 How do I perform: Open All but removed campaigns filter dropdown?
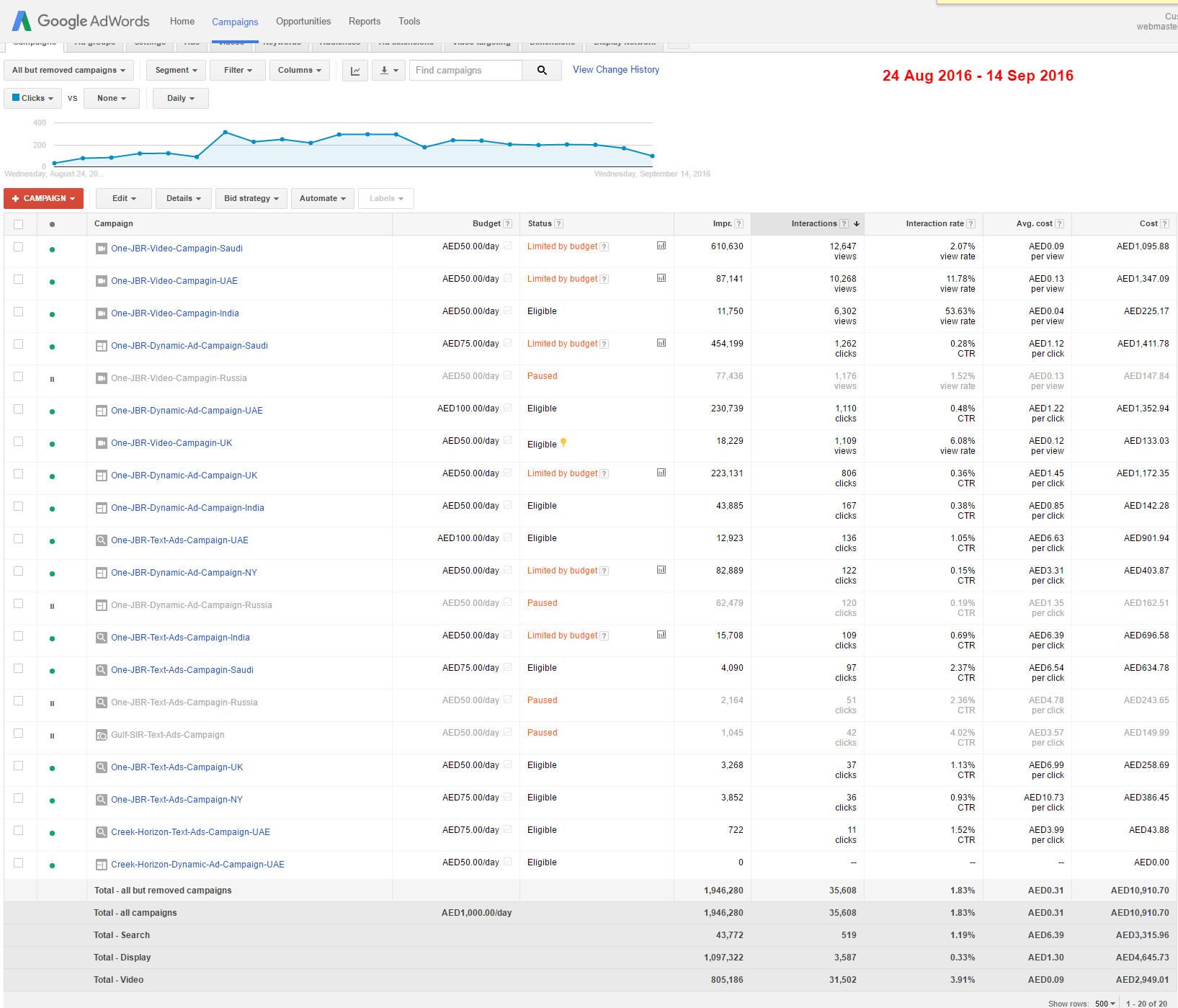(68, 71)
